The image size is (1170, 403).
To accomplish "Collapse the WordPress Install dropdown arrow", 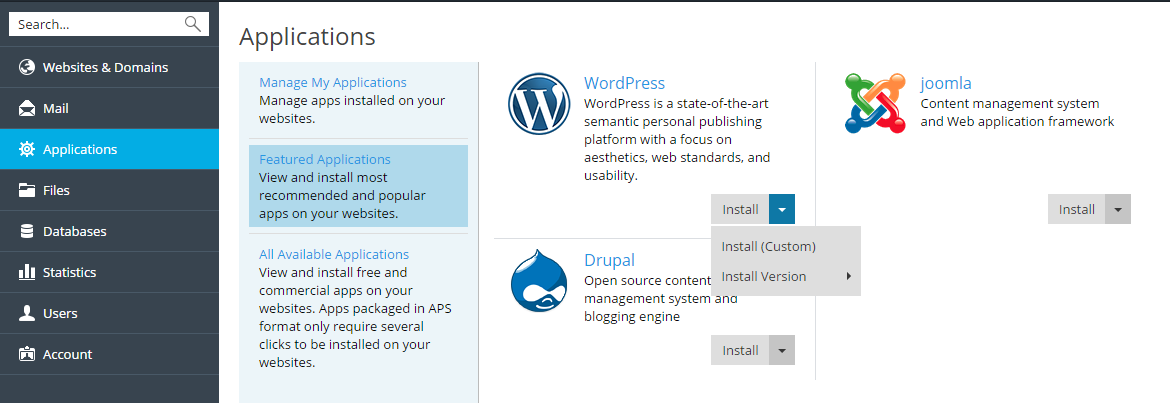I will click(x=782, y=210).
